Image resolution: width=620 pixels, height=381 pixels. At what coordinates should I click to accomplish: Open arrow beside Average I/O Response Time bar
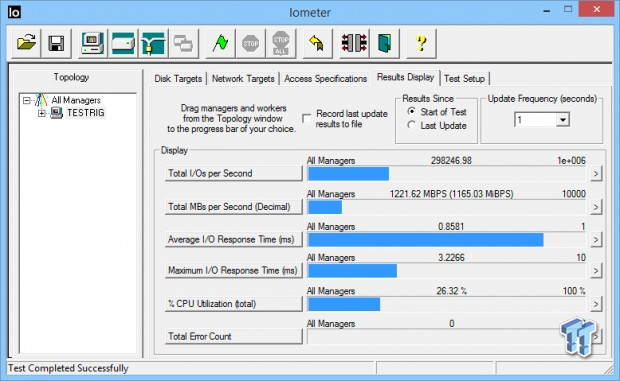click(x=596, y=240)
